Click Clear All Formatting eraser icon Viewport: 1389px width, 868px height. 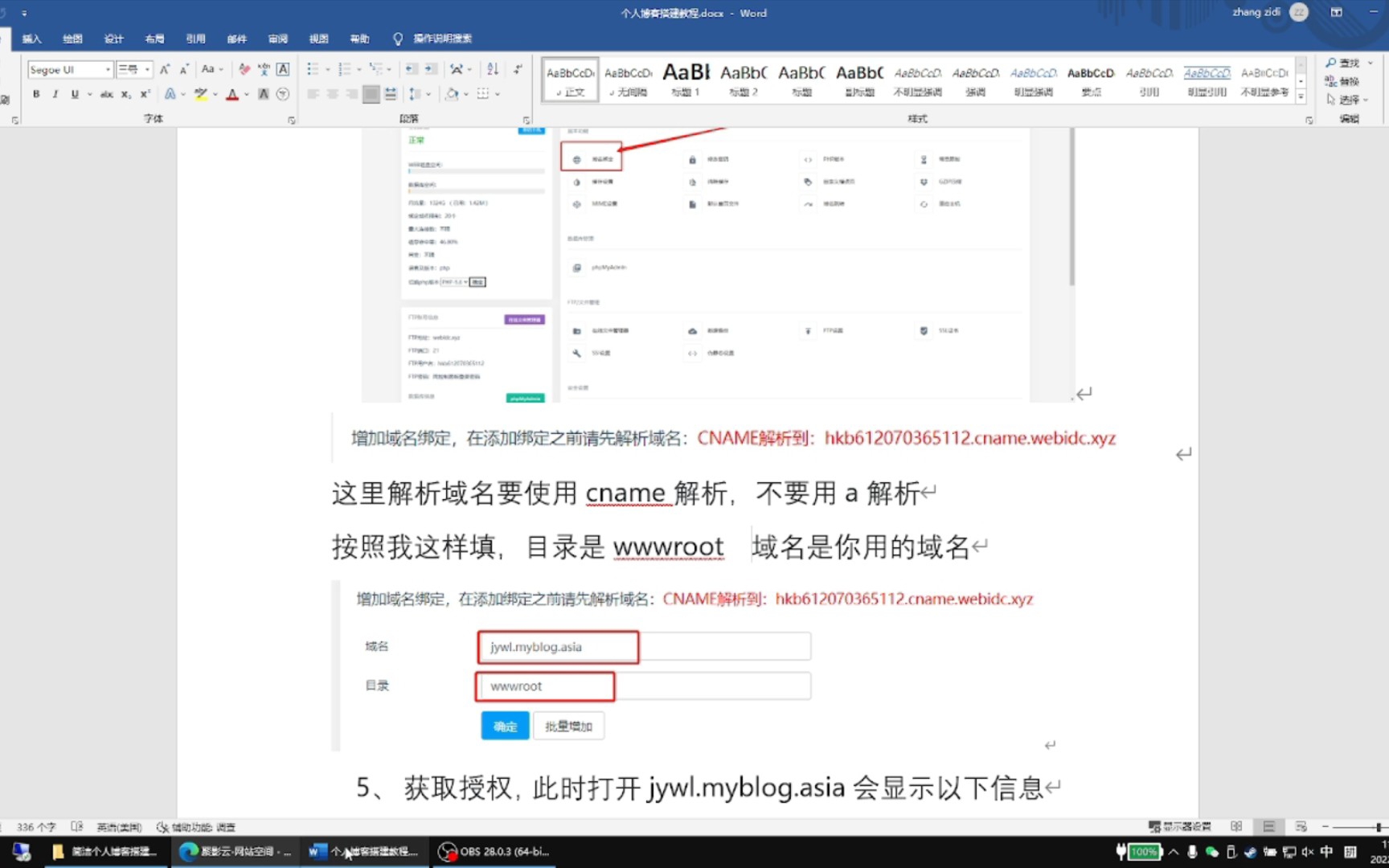244,69
